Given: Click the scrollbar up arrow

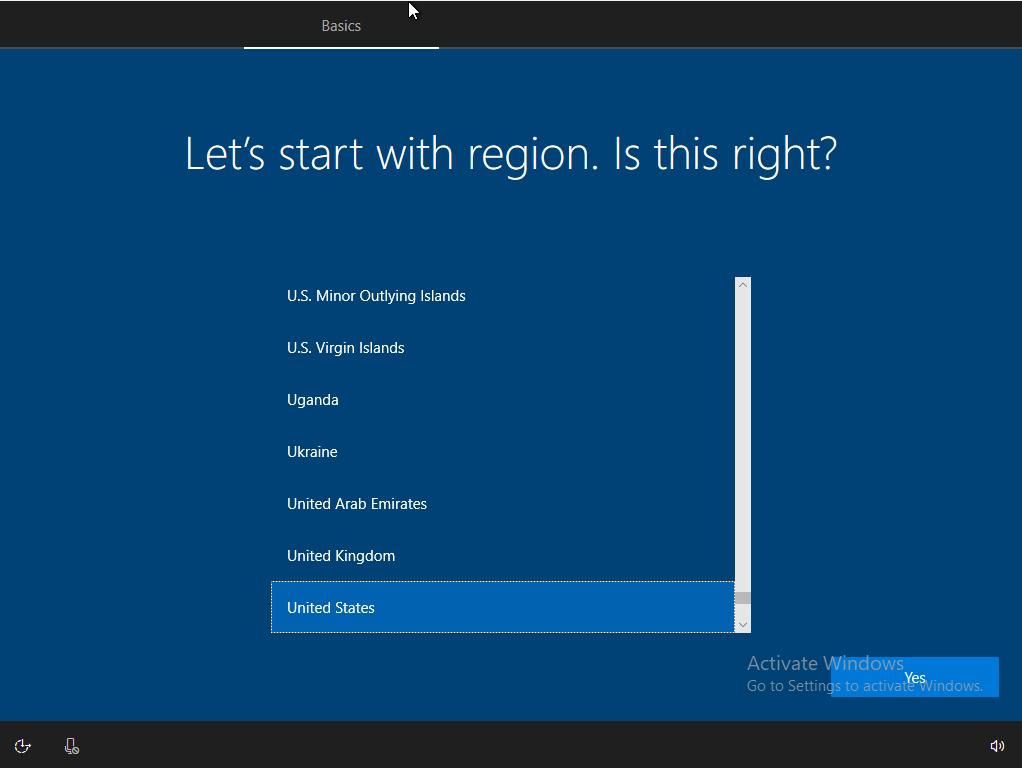Looking at the screenshot, I should click(742, 285).
